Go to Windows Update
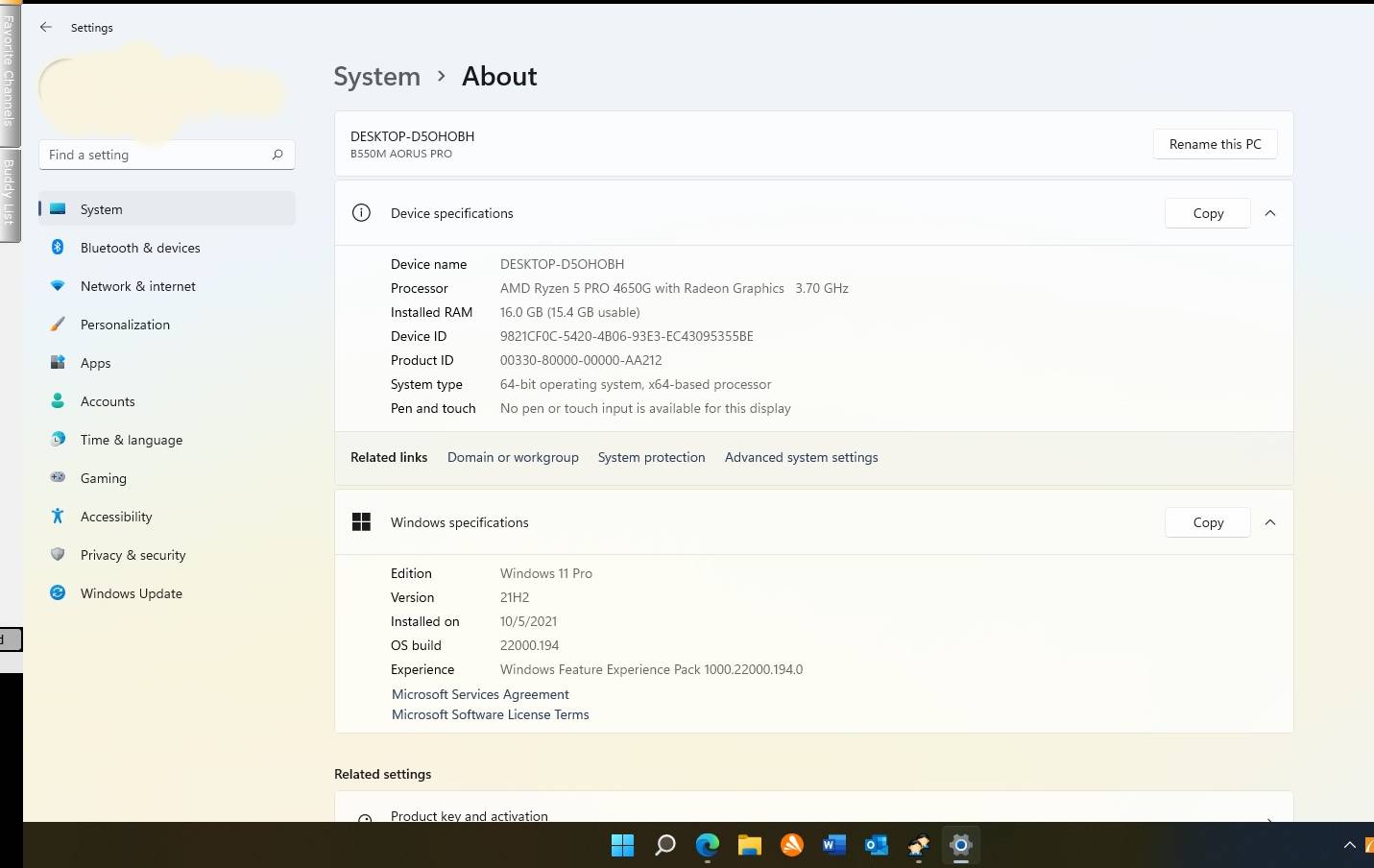This screenshot has width=1374, height=868. point(167,592)
